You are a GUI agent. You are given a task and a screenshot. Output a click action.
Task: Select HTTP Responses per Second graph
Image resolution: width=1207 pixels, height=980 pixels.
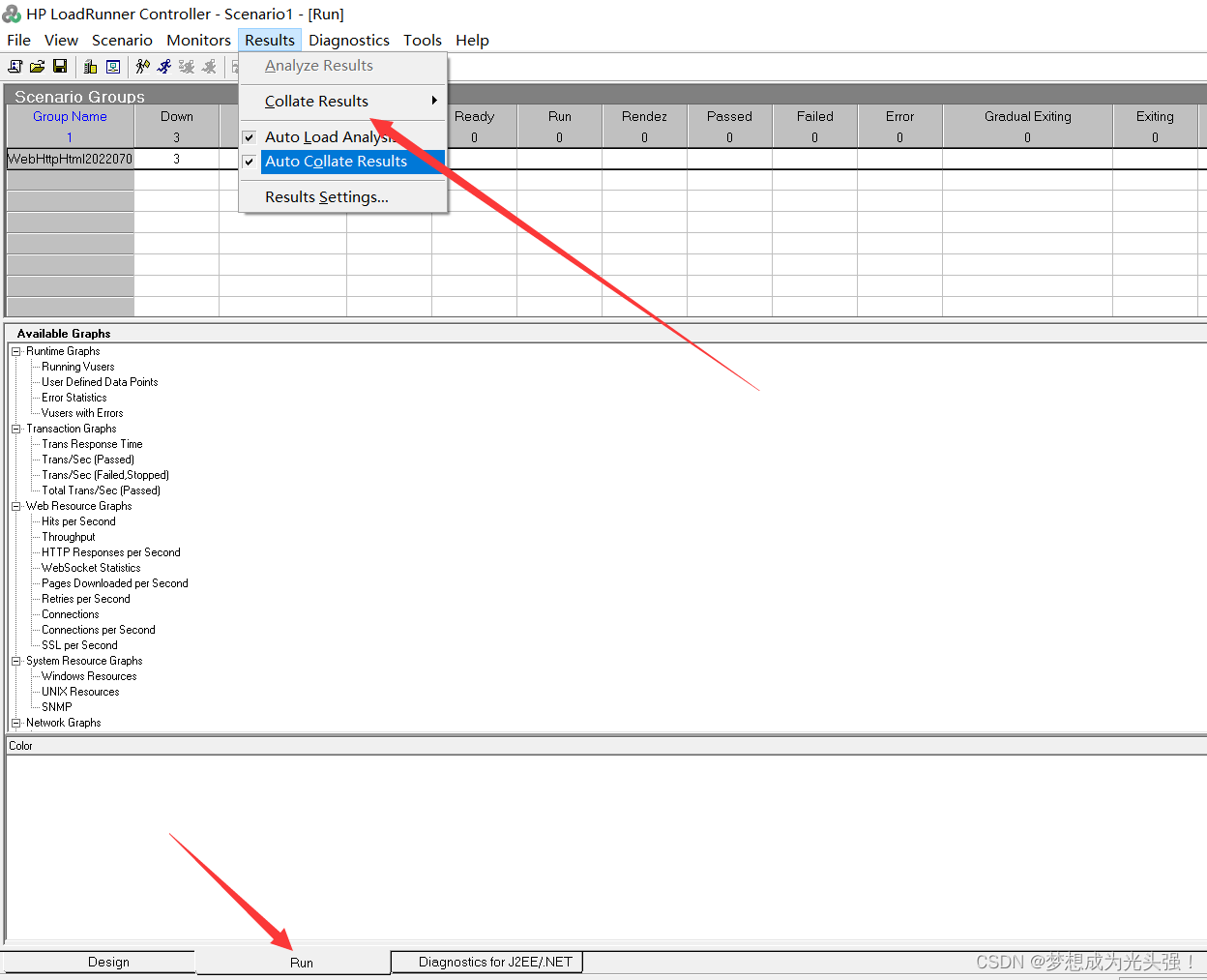click(111, 552)
